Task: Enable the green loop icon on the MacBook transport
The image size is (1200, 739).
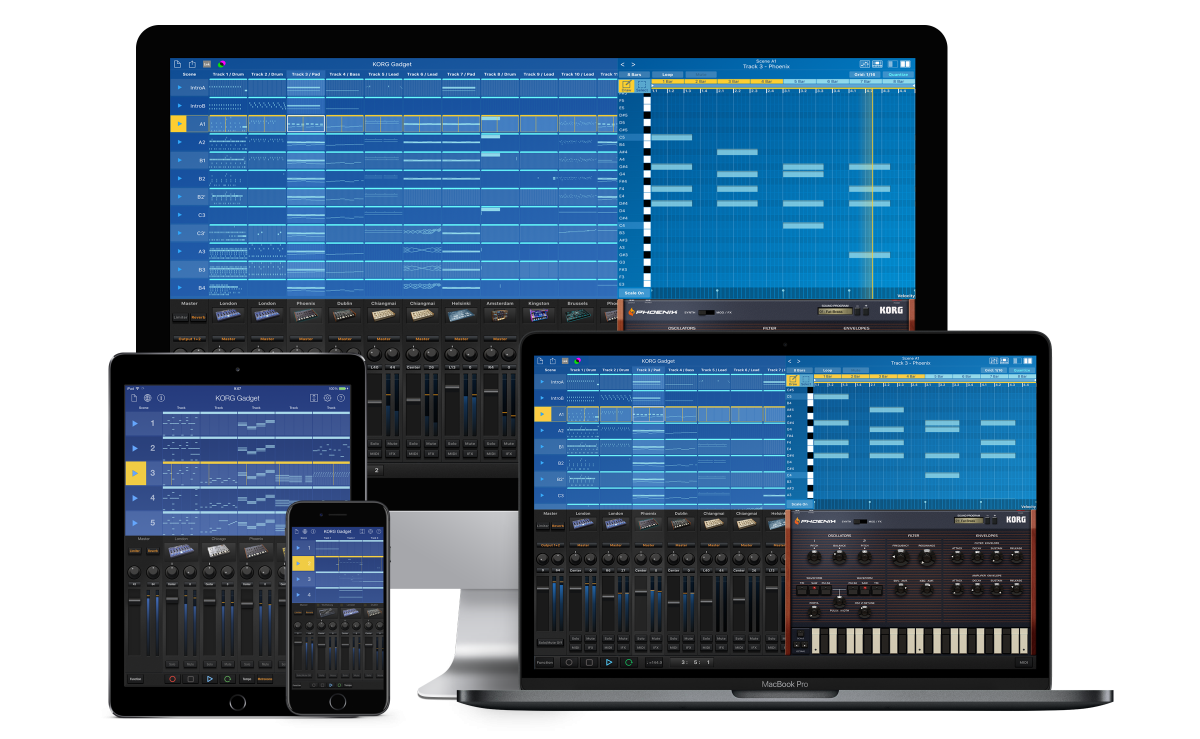Action: pos(628,662)
